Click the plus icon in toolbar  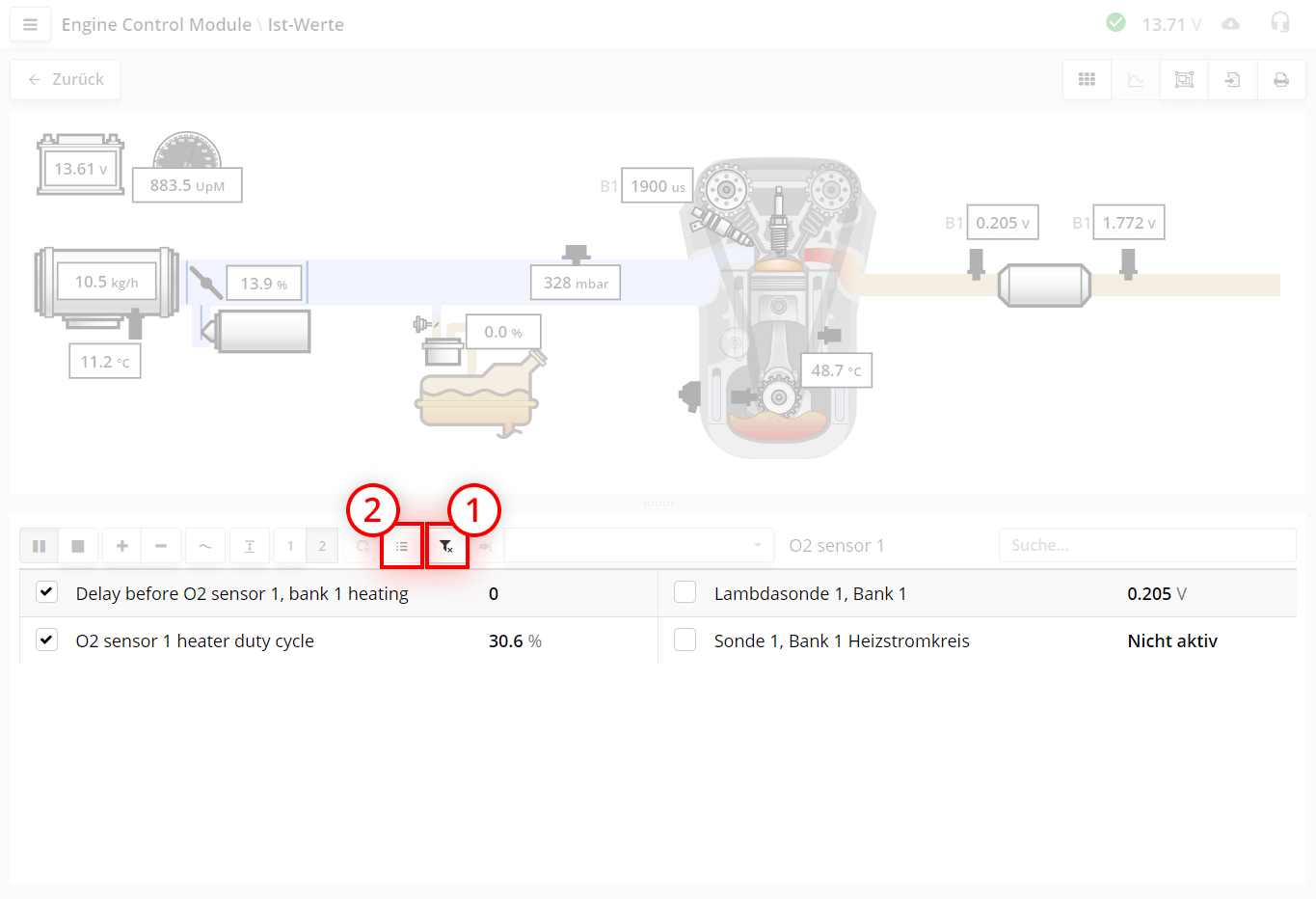tap(122, 546)
